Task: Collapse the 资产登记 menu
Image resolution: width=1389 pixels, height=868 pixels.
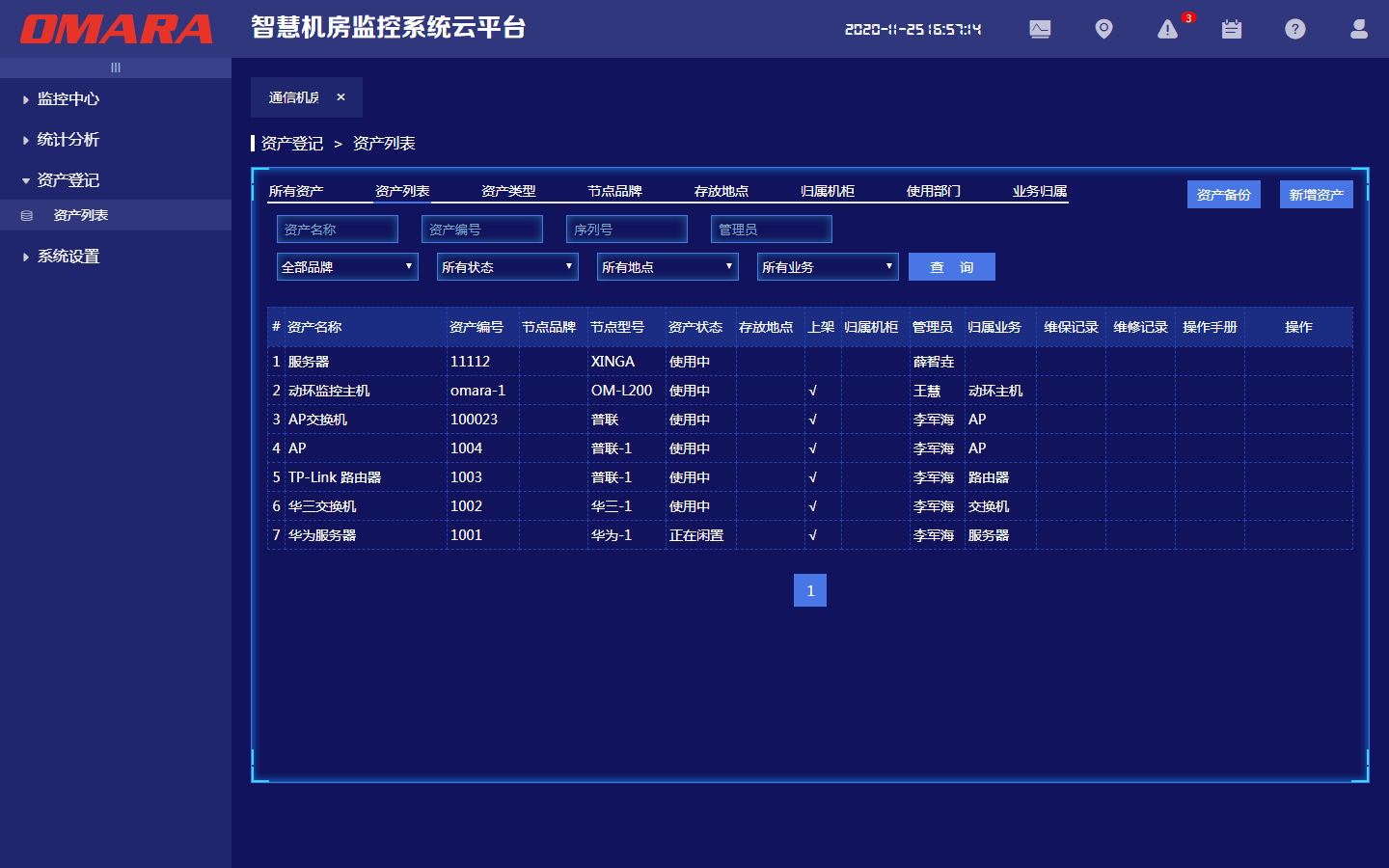Action: [68, 180]
